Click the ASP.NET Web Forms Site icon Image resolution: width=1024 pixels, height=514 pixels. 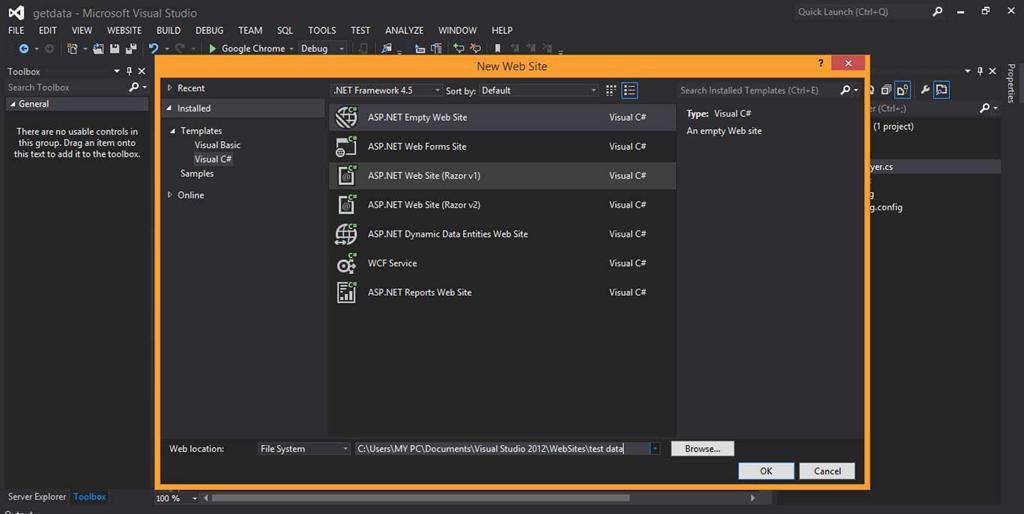click(346, 146)
